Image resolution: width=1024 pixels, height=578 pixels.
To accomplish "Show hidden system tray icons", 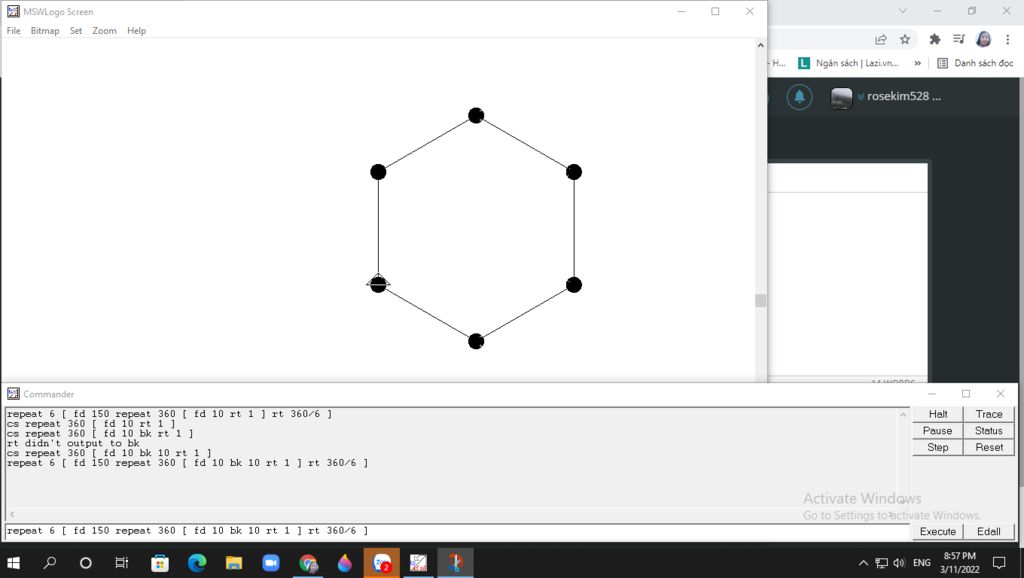I will tap(863, 562).
